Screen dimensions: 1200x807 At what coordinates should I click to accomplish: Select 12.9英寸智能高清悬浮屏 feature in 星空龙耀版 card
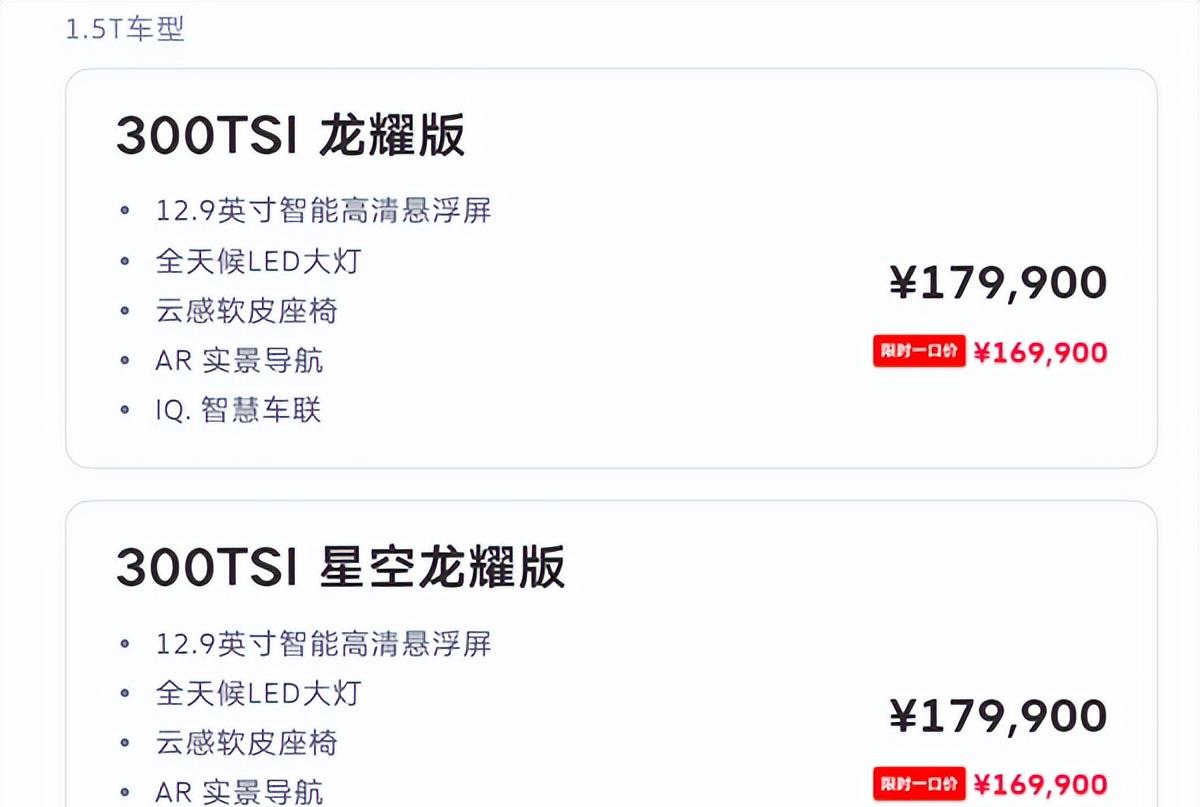click(323, 643)
